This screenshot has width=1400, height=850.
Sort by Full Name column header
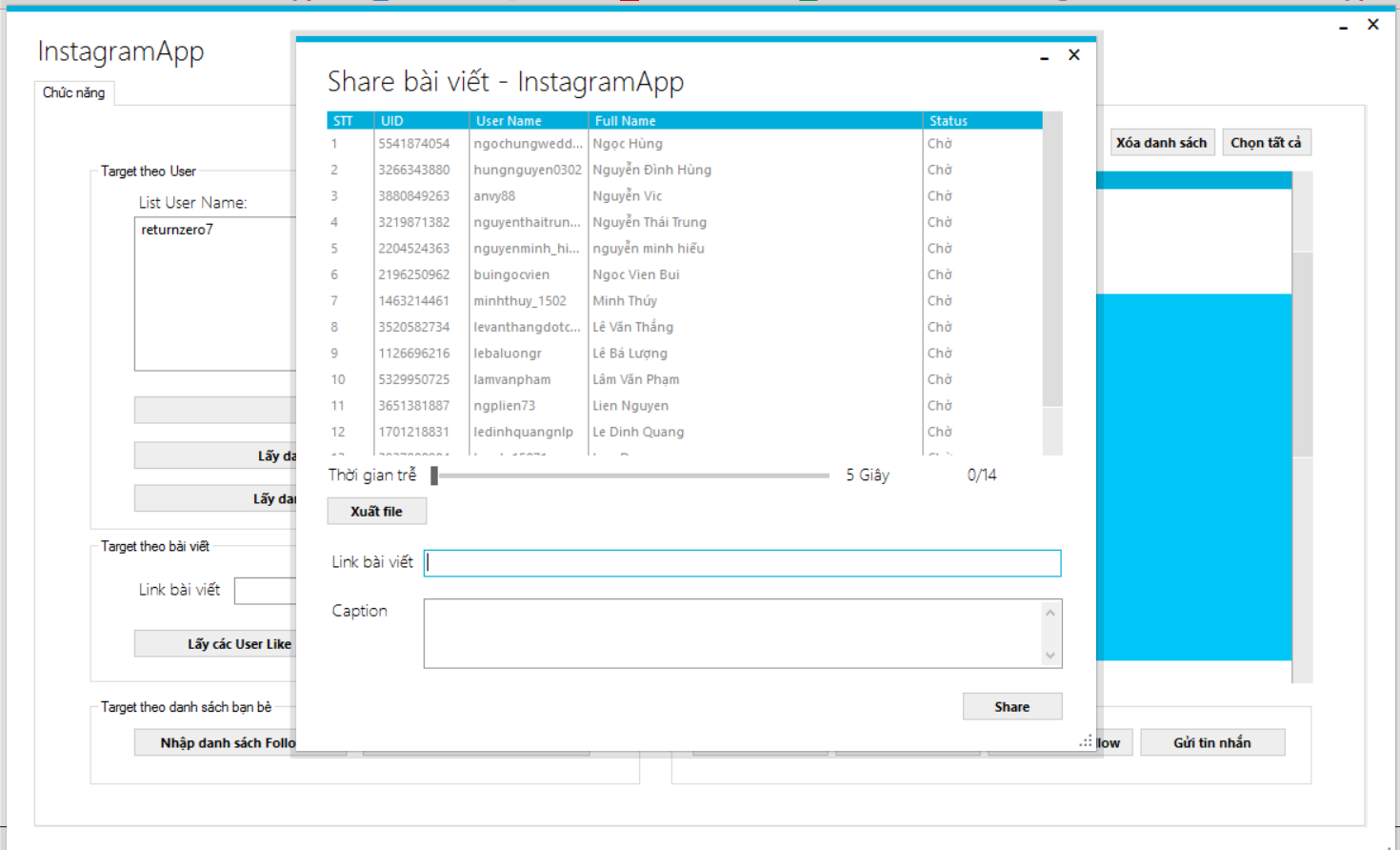[755, 121]
